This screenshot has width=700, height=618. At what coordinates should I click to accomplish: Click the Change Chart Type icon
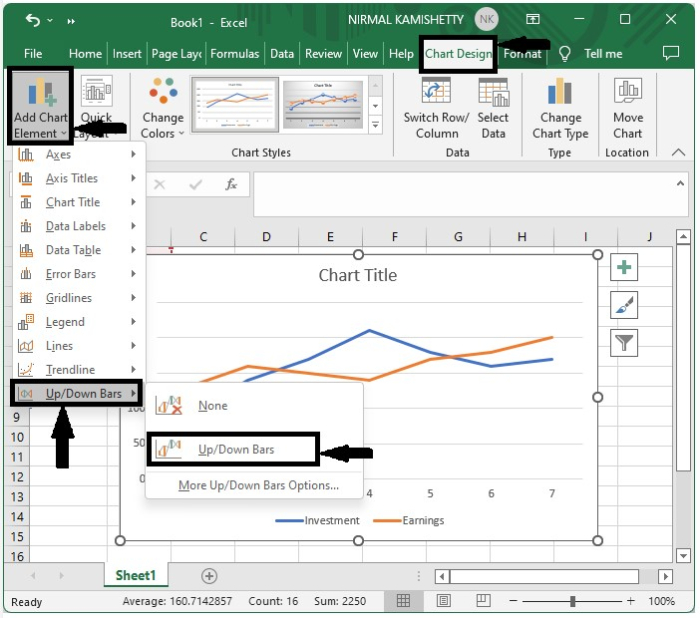[559, 91]
